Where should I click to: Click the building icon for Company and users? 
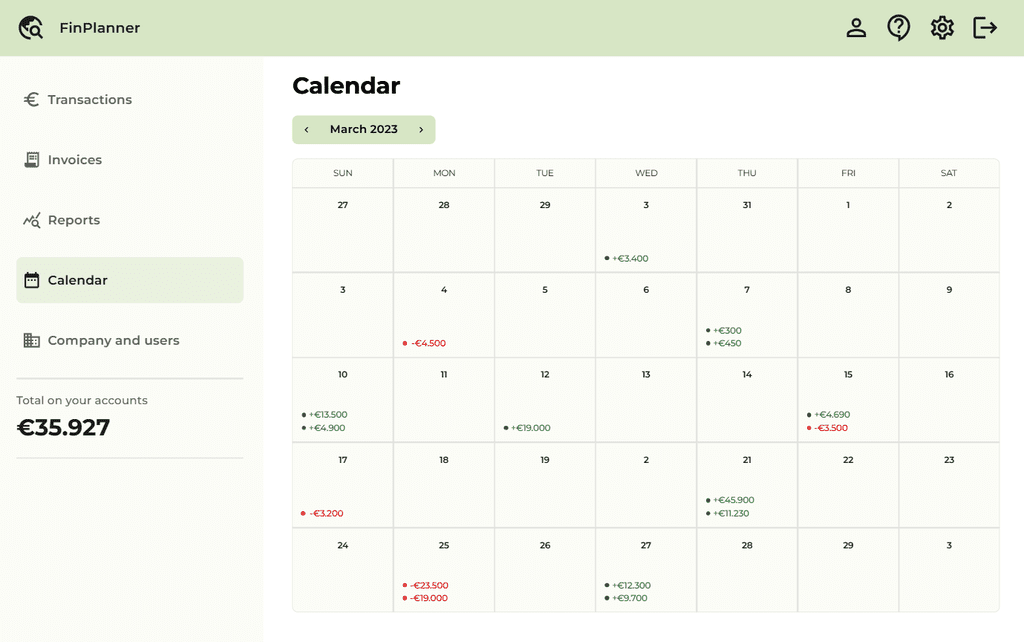[31, 340]
